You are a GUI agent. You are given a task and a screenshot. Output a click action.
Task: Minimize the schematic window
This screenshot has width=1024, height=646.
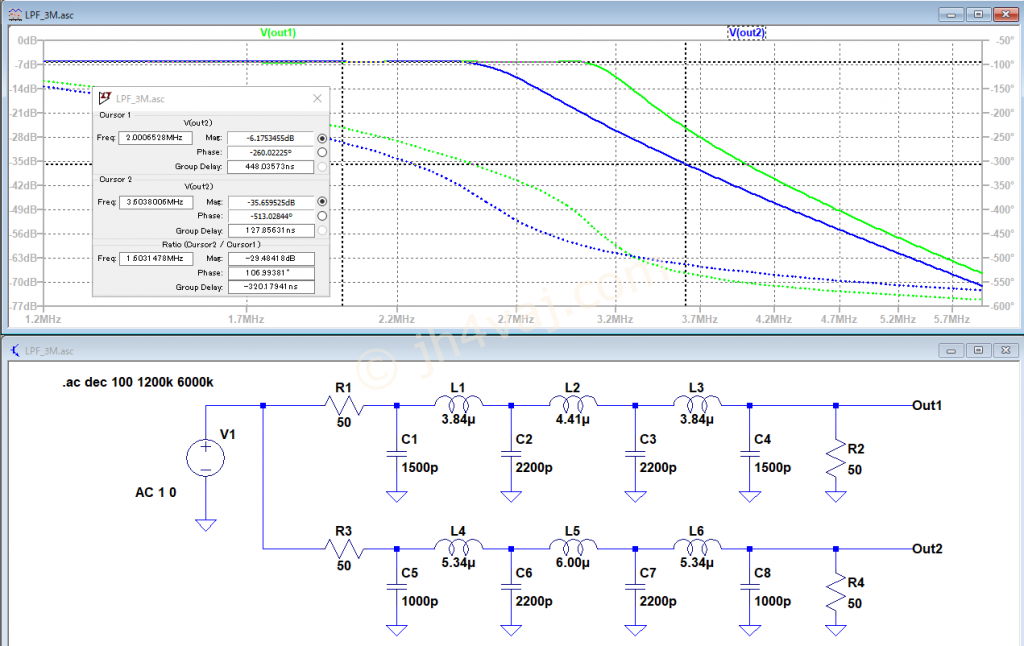[x=951, y=351]
